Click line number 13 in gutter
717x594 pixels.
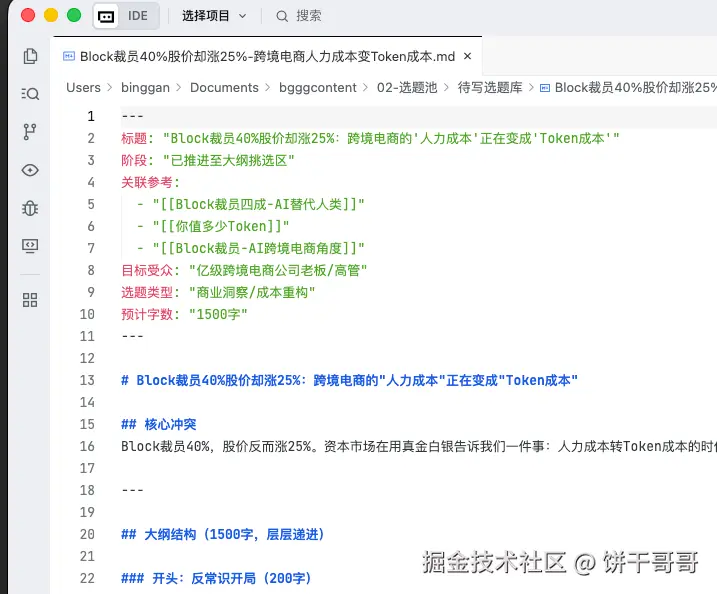coord(87,380)
